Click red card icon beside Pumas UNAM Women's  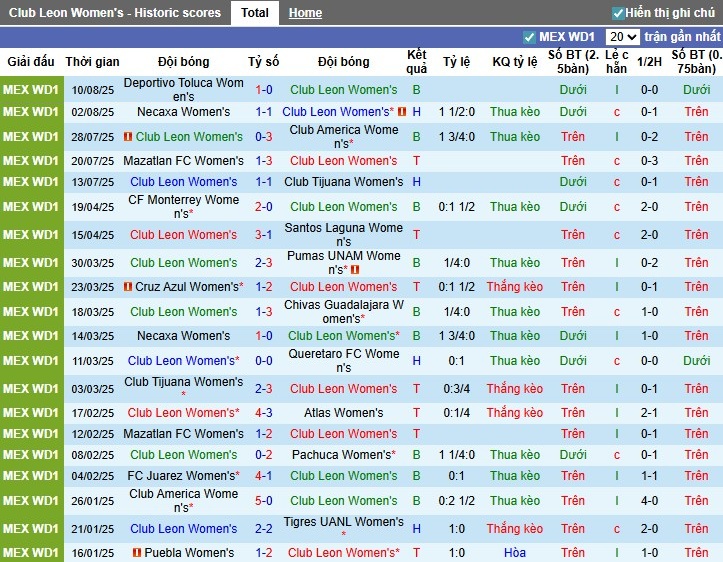click(355, 270)
